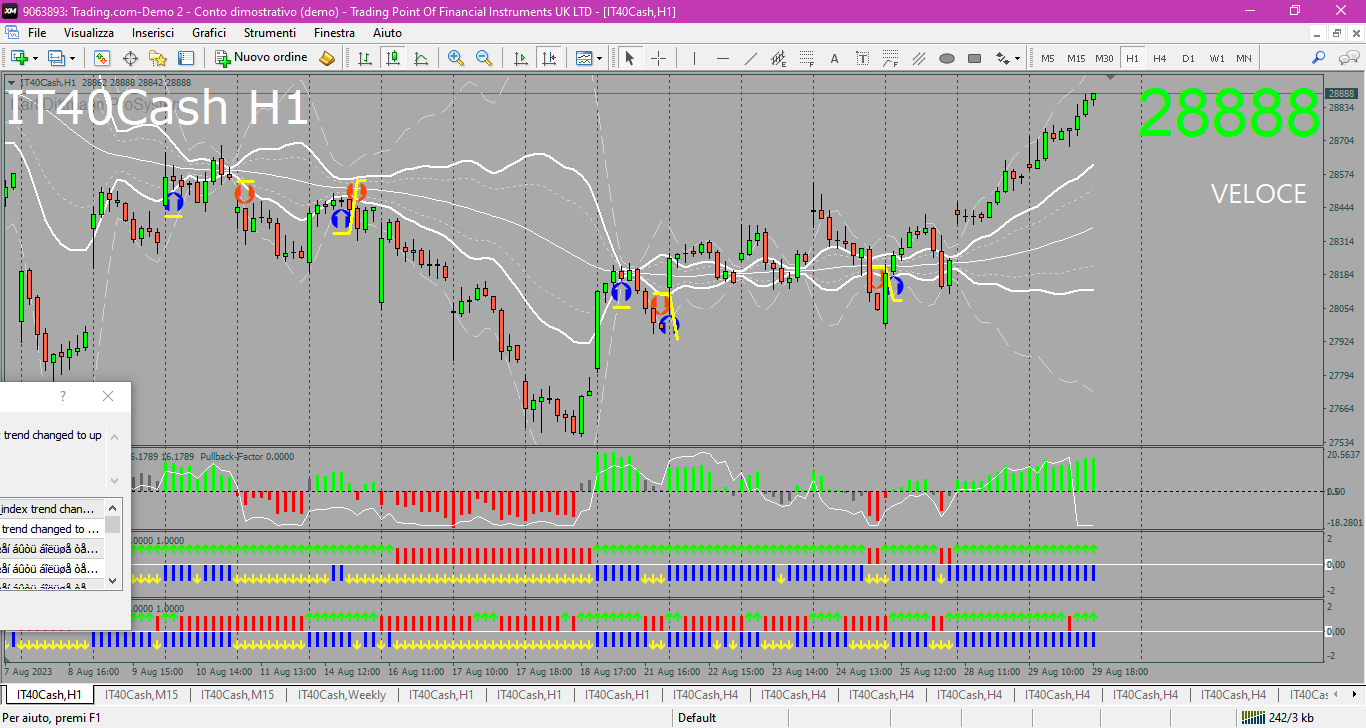The width and height of the screenshot is (1366, 728).
Task: Select the Equidistant Channel tool
Action: [779, 58]
